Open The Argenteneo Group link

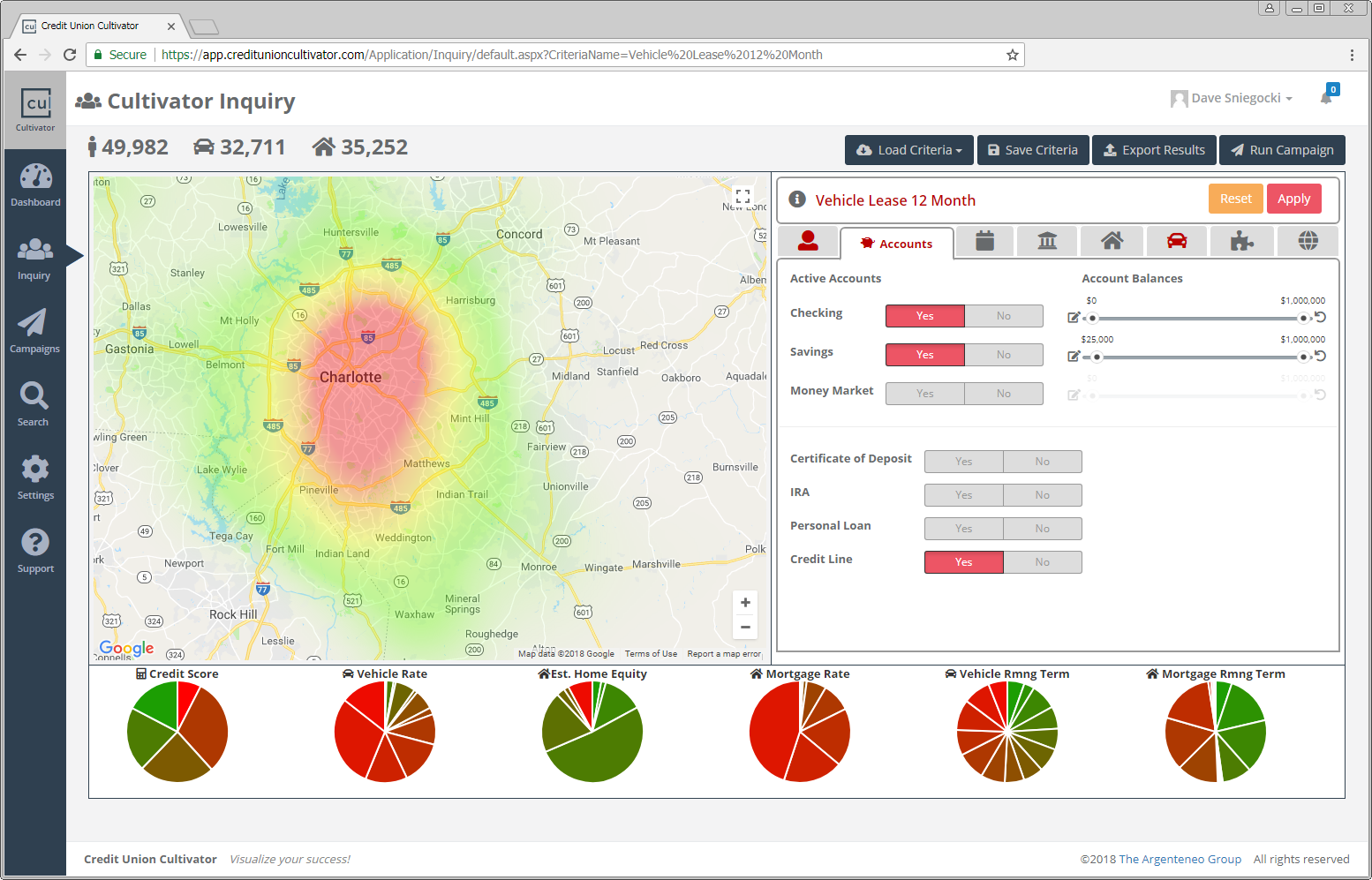pyautogui.click(x=1180, y=859)
